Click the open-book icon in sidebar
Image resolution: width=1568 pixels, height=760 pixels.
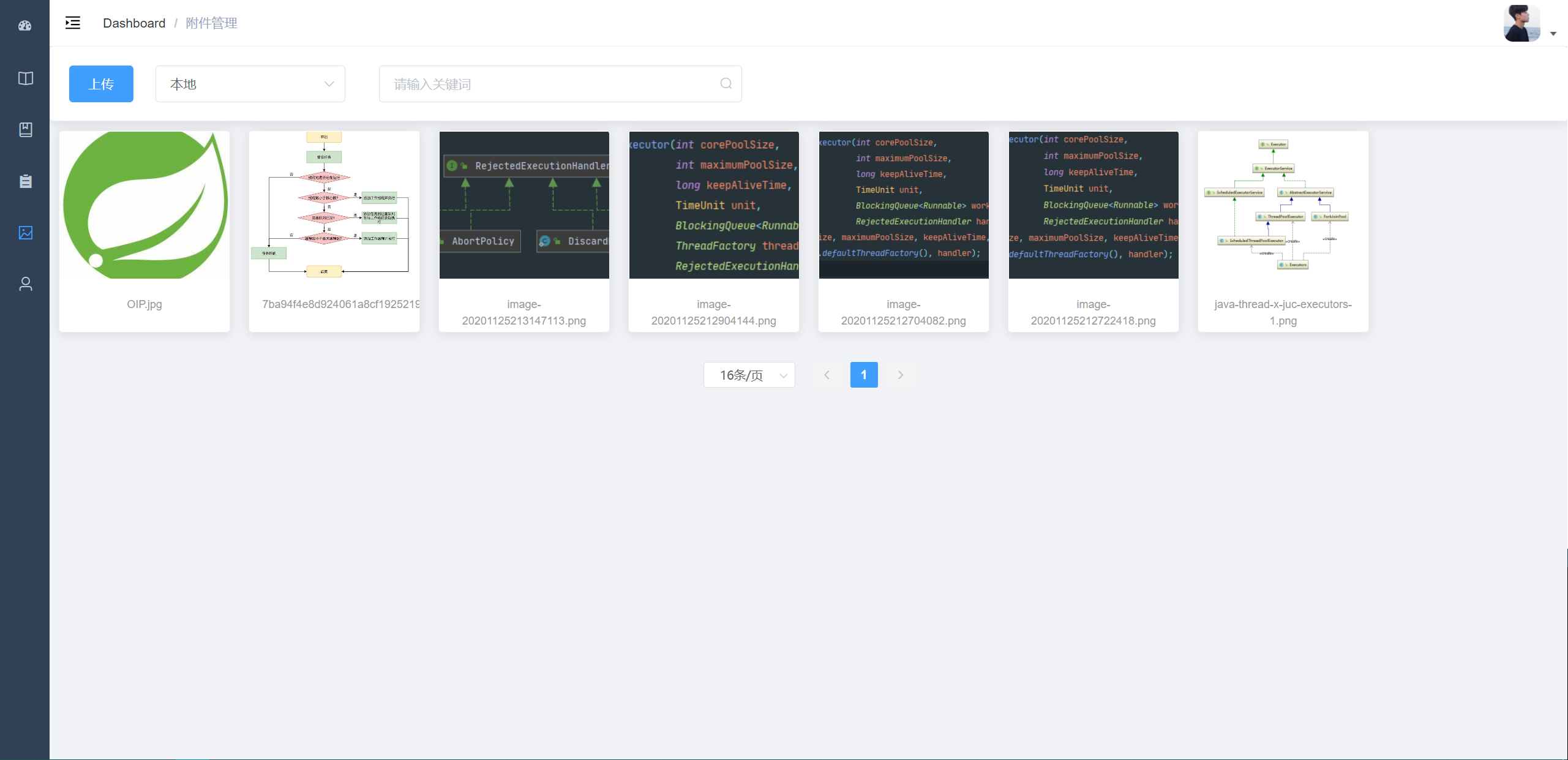point(25,78)
